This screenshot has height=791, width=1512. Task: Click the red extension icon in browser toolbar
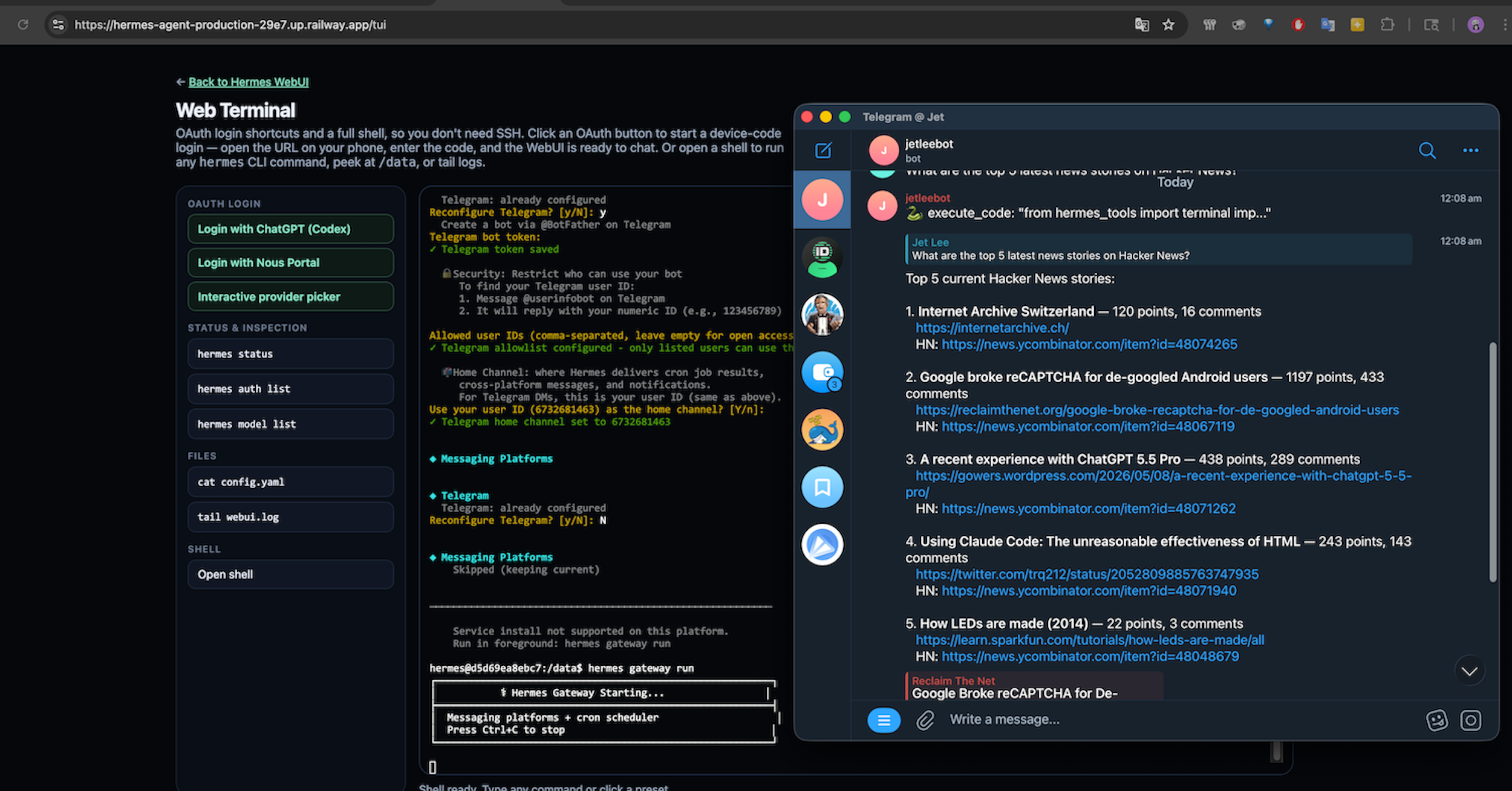1298,25
